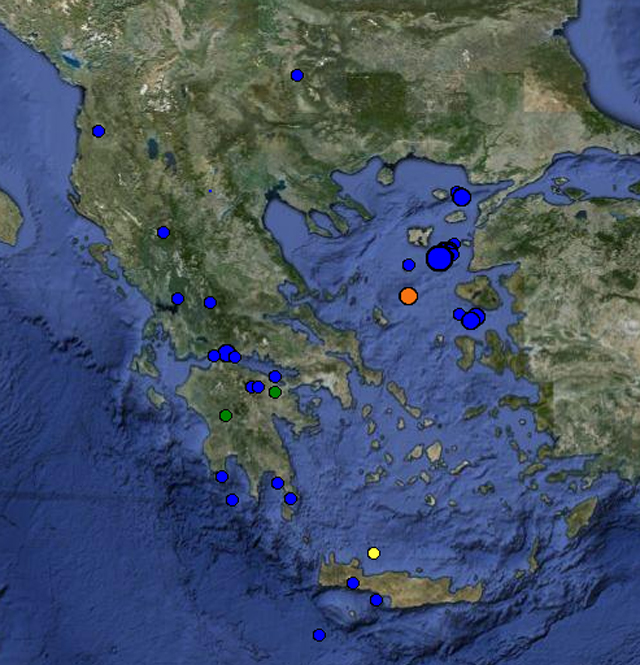Image resolution: width=640 pixels, height=665 pixels.
Task: Click the blue marker in Albania
Action: (x=98, y=131)
